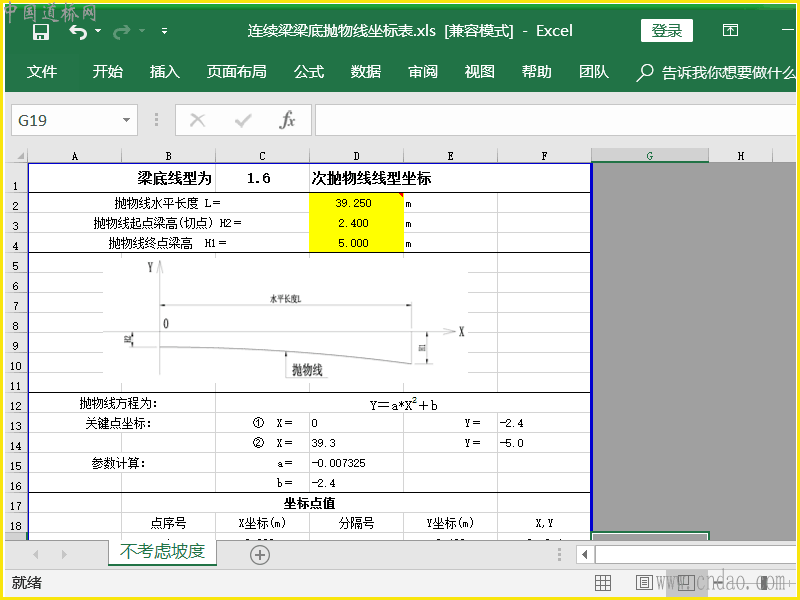Click the Tell Me search magnifier icon

pos(645,72)
